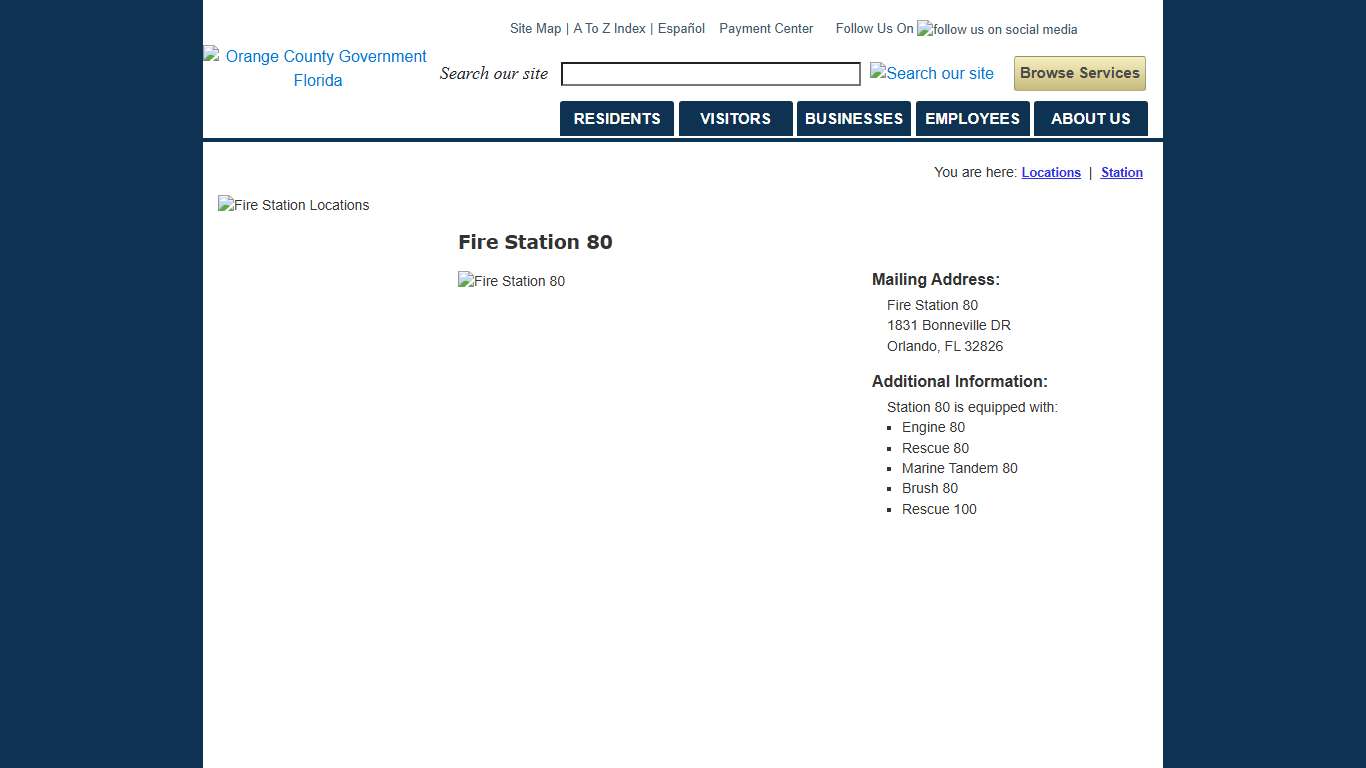Screen dimensions: 1366x768
Task: Click the Locations breadcrumb link
Action: click(1051, 173)
